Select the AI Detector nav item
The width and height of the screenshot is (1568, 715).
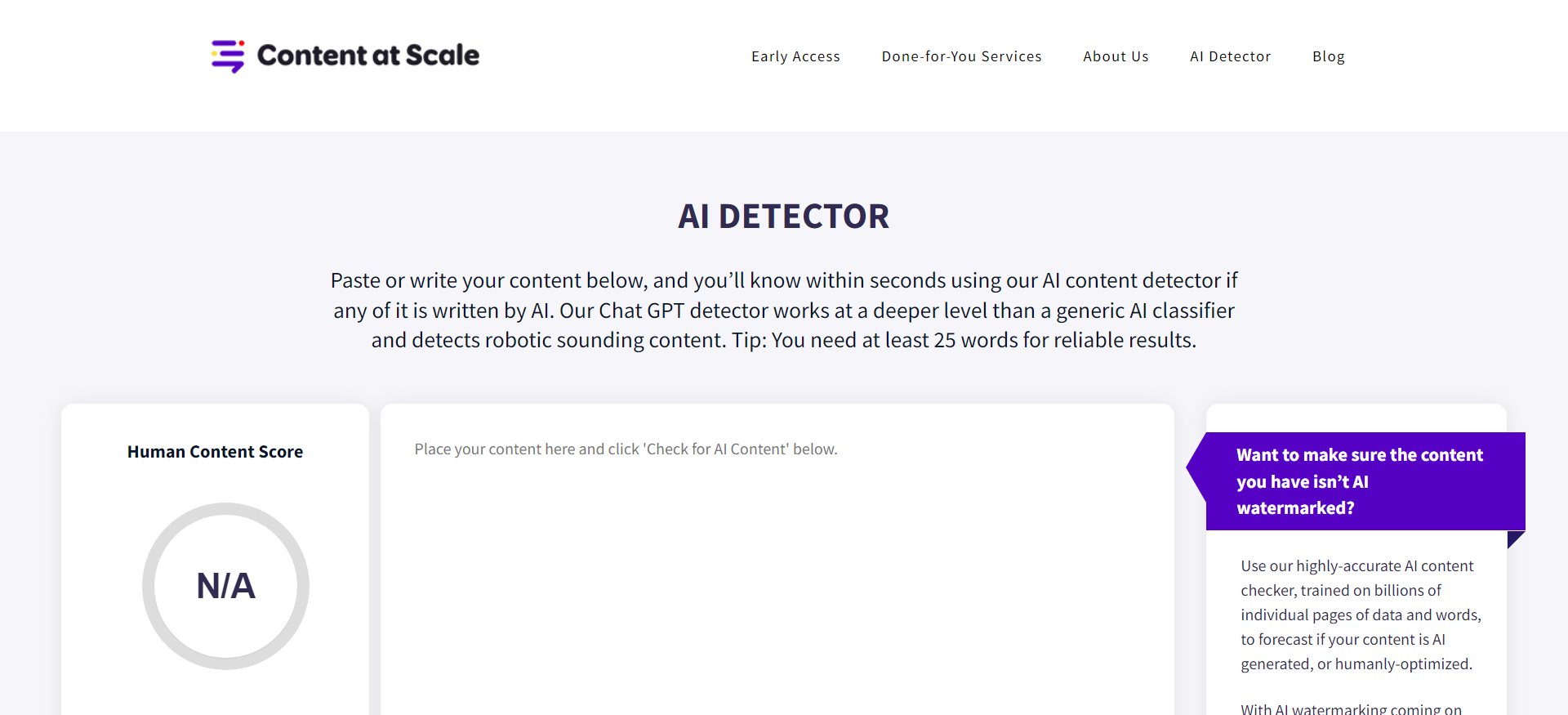click(1230, 56)
